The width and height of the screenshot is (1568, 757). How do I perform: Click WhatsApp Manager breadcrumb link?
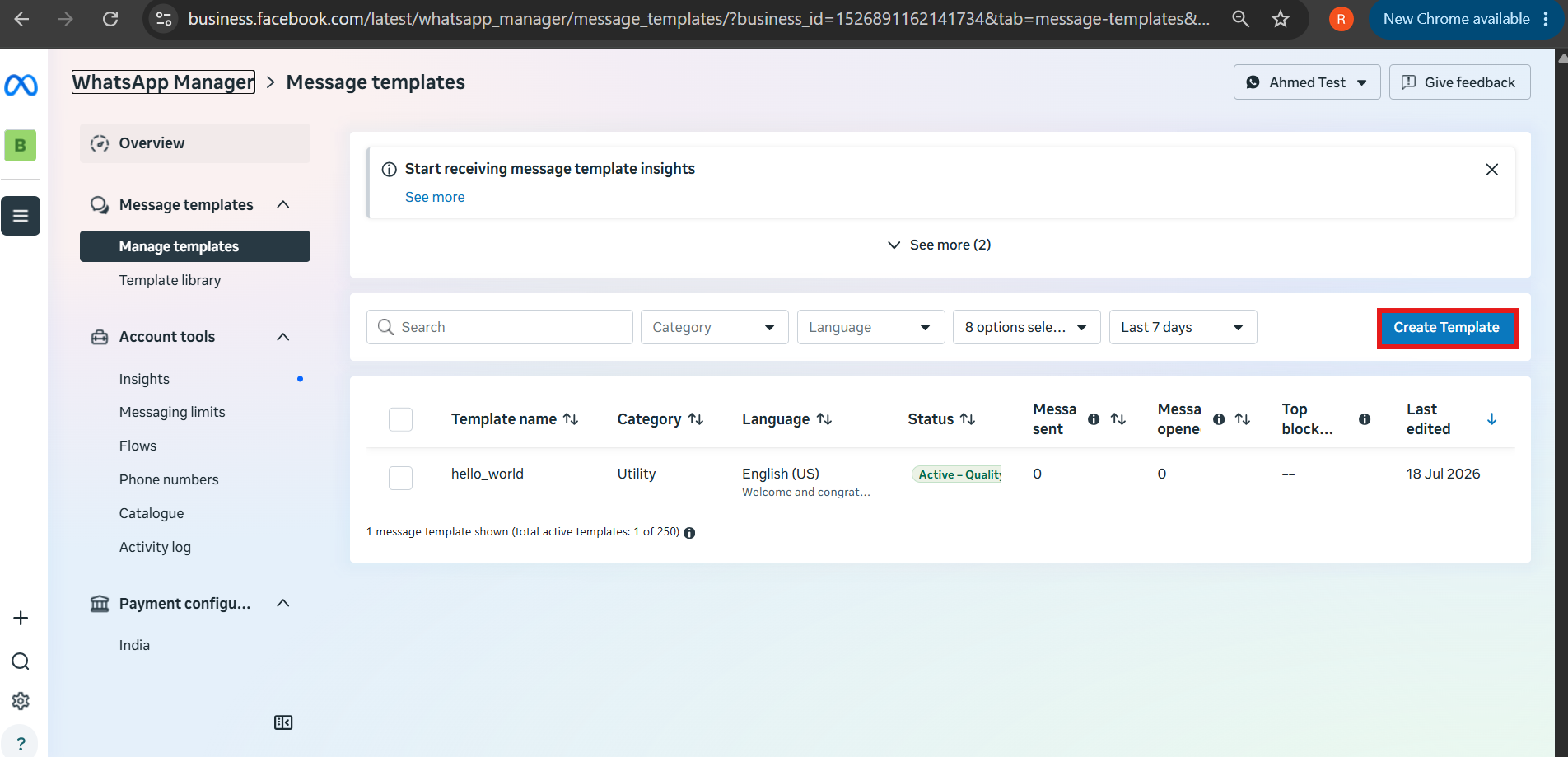click(x=163, y=82)
